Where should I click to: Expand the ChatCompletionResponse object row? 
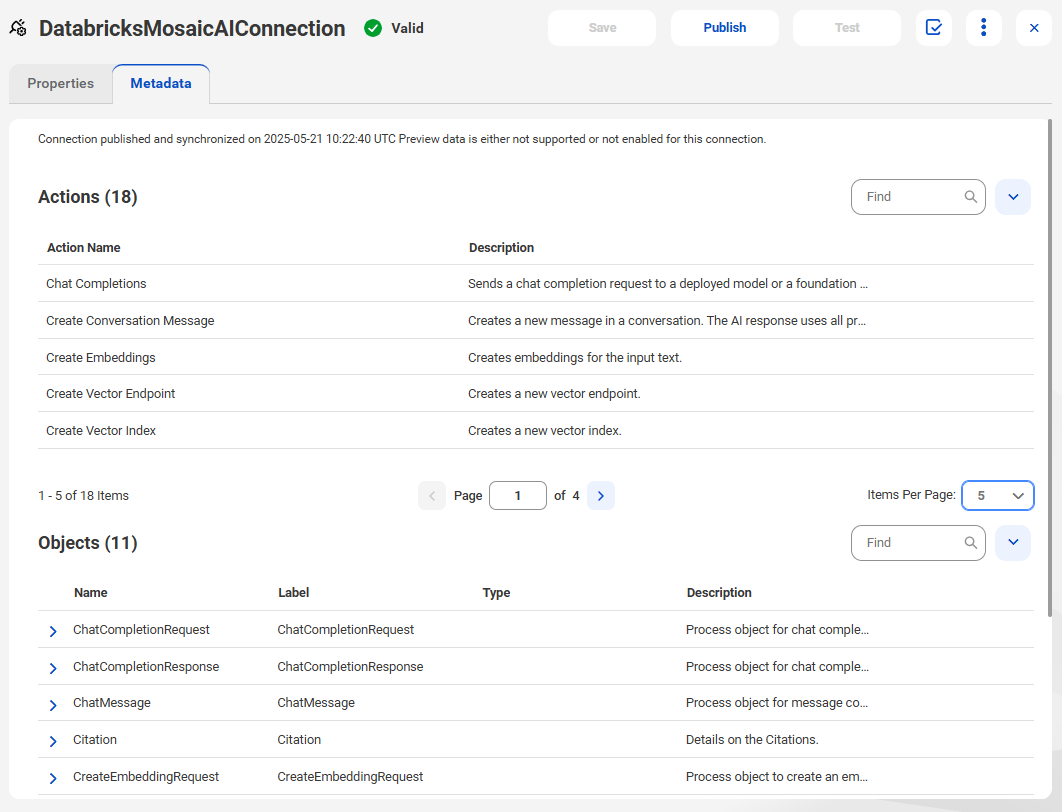tap(53, 668)
